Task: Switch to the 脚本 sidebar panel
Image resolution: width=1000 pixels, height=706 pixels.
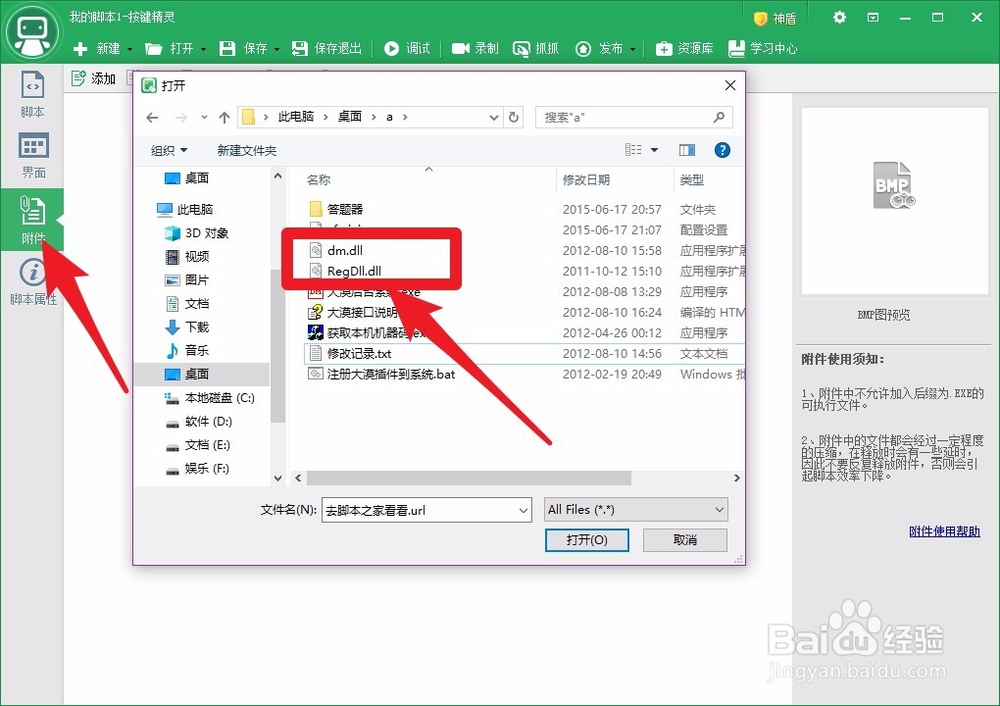Action: pyautogui.click(x=33, y=95)
